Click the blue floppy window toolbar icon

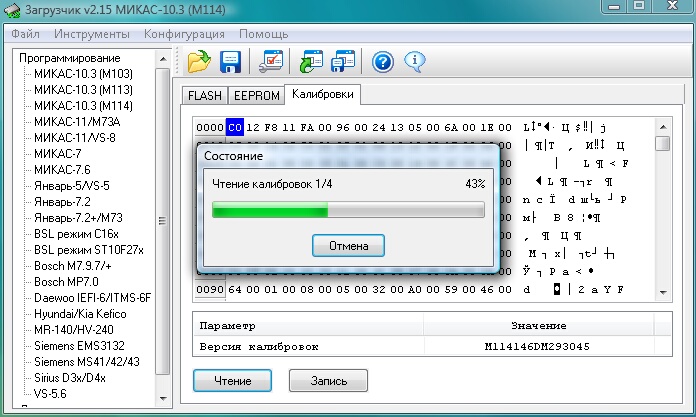344,61
